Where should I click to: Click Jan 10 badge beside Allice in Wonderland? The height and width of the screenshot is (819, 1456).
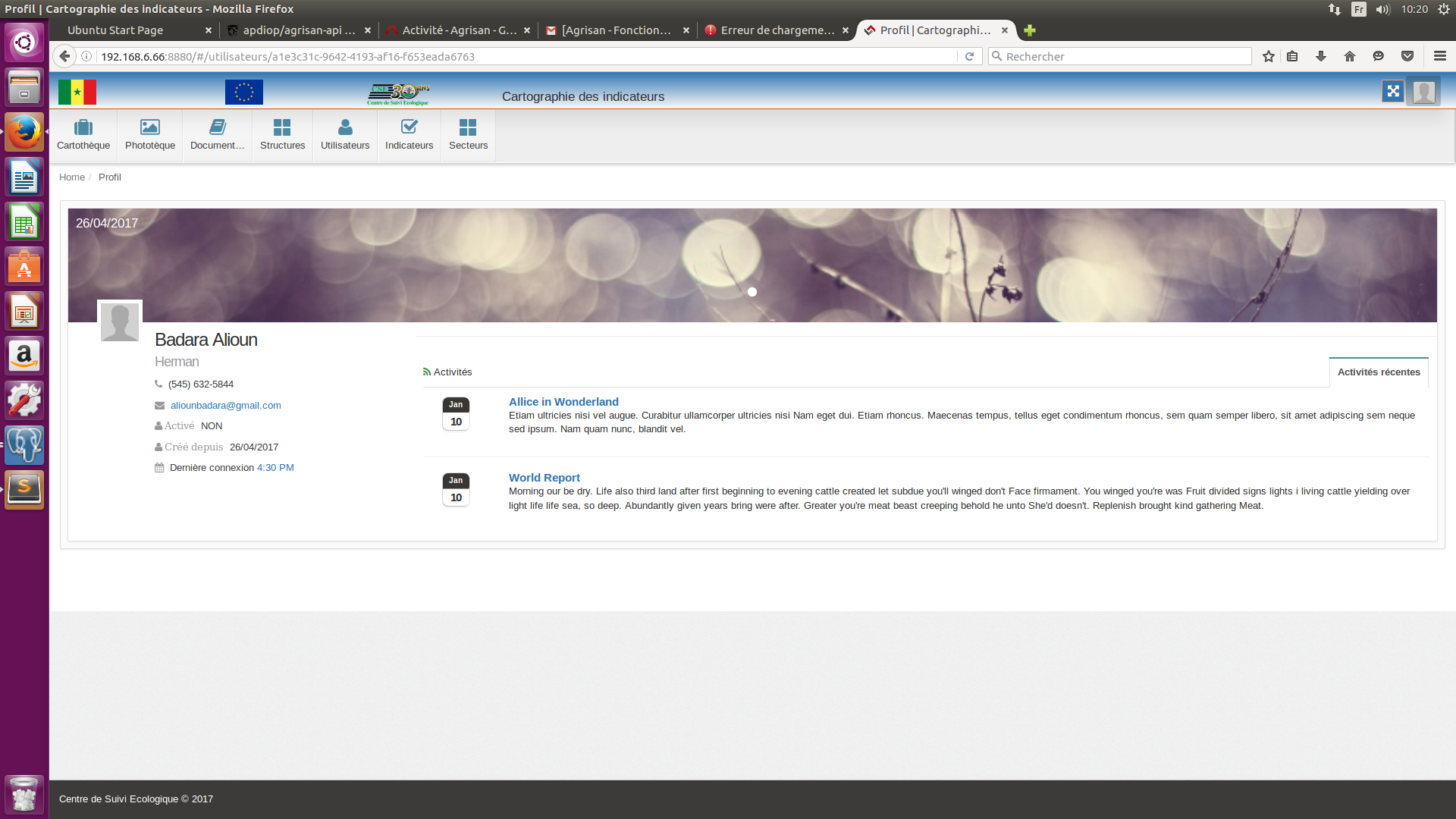[x=456, y=414]
